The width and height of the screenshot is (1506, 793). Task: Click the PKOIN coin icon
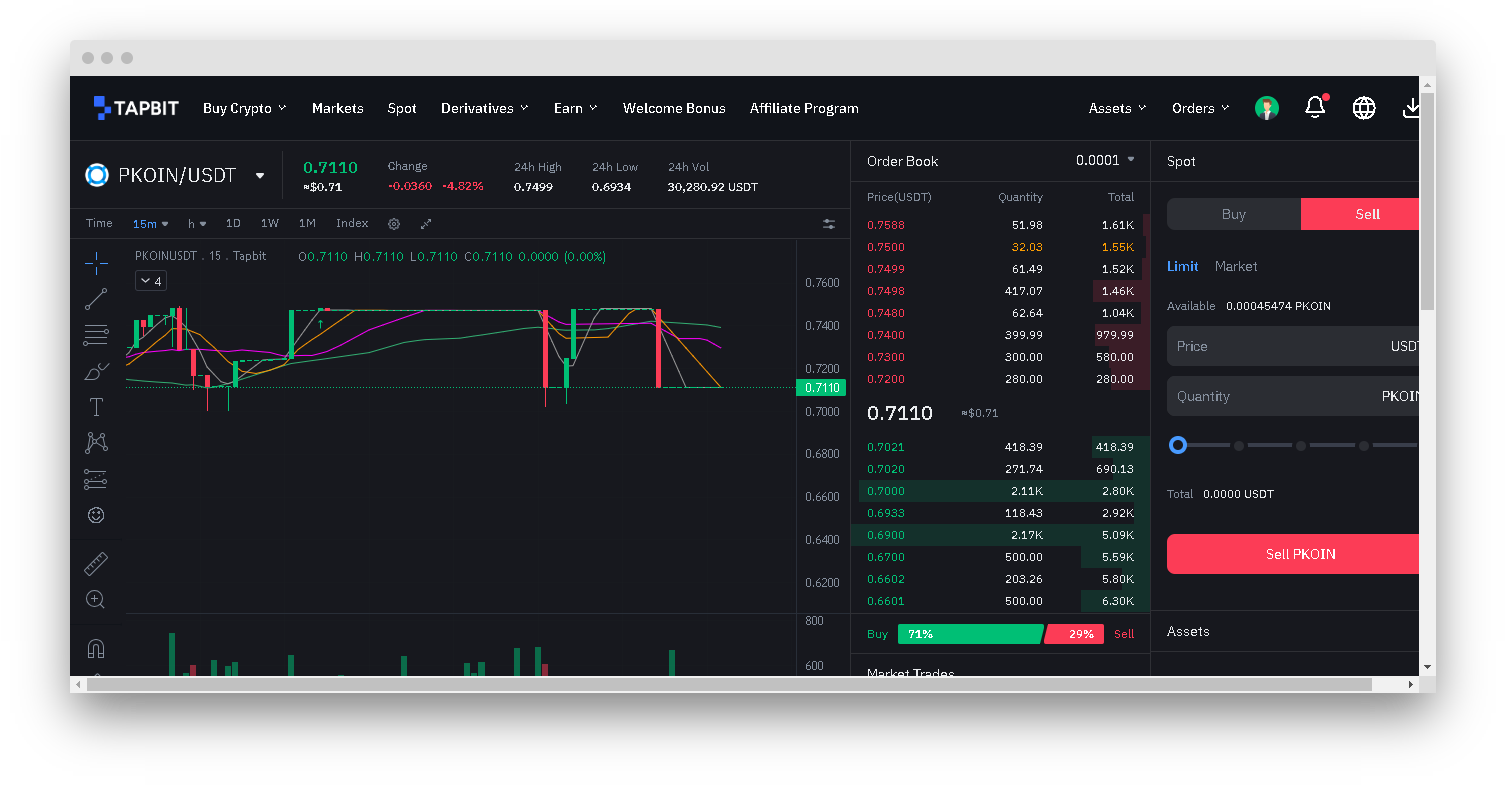[x=97, y=175]
